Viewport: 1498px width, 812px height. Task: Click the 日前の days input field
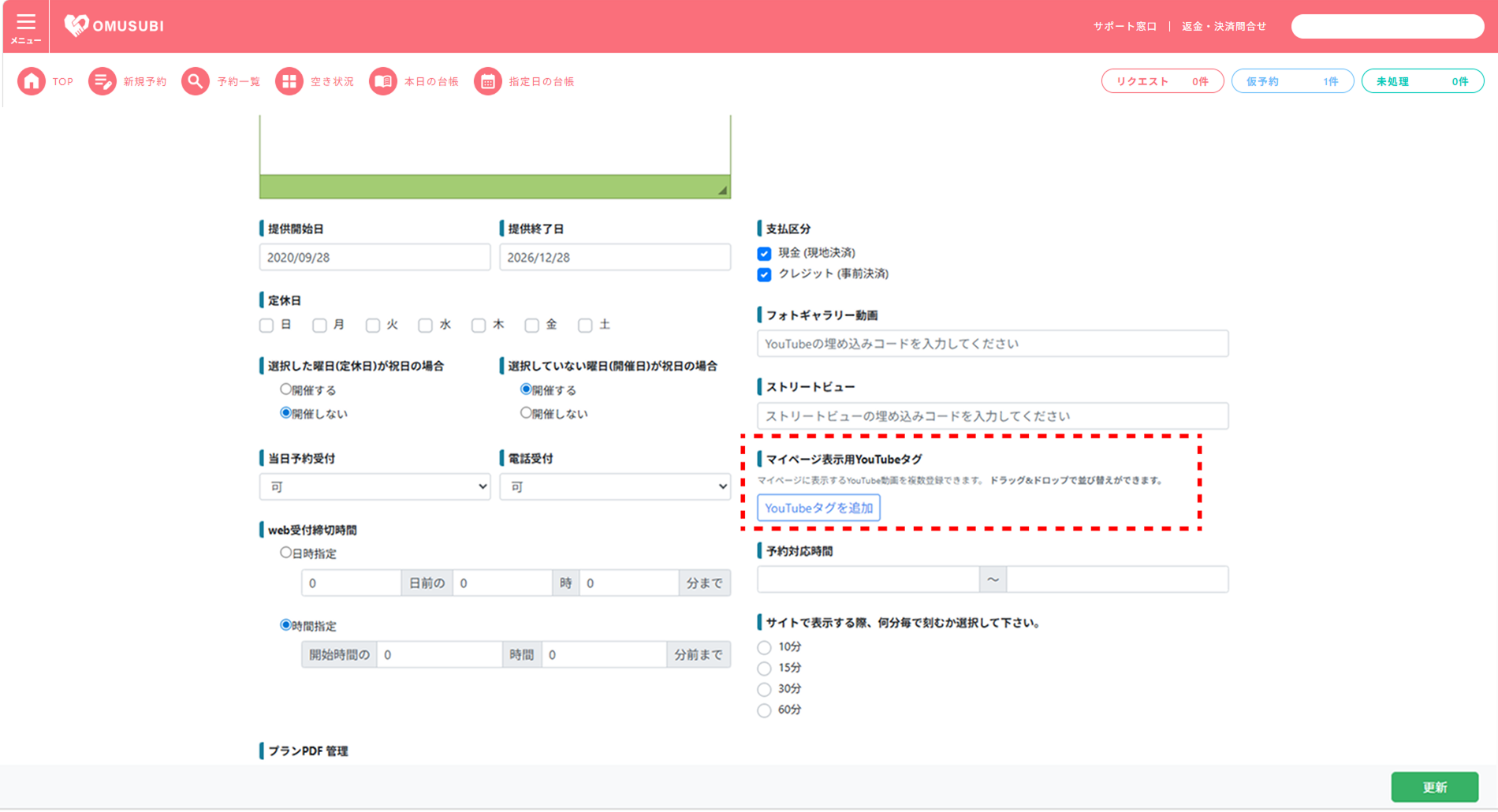[351, 583]
